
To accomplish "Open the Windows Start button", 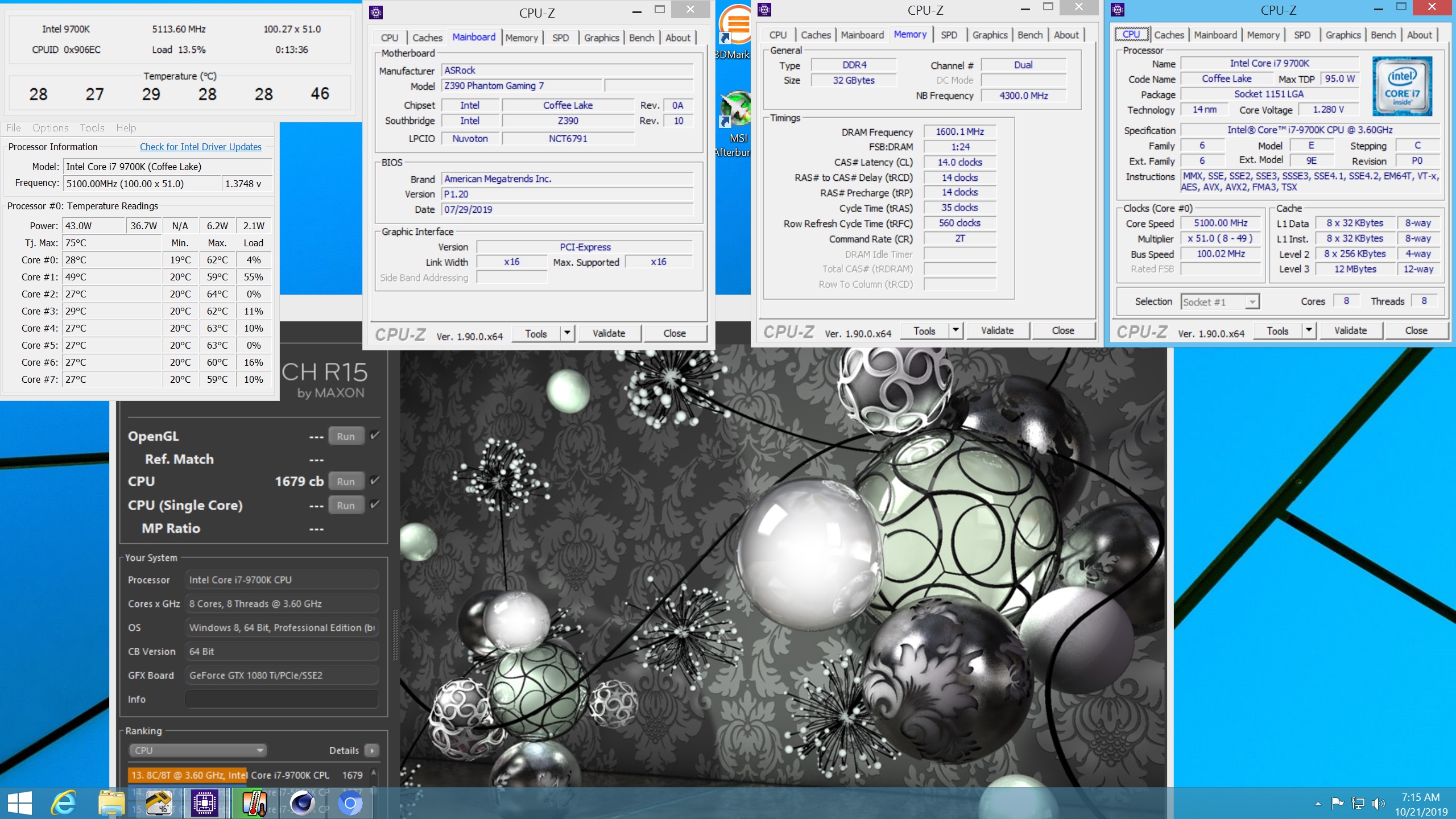I will [x=20, y=803].
